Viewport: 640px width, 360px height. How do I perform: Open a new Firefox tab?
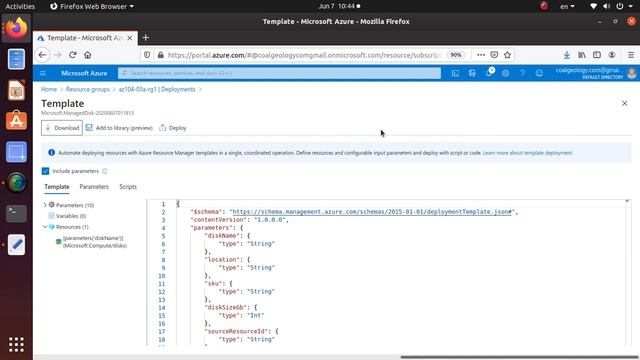(145, 38)
